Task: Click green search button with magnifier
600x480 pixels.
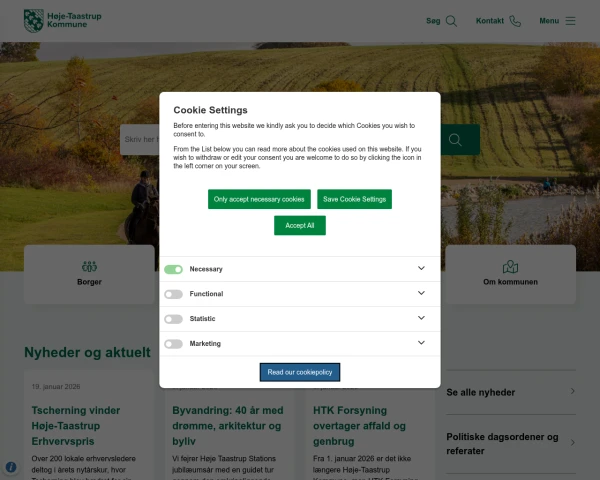Action: click(460, 140)
